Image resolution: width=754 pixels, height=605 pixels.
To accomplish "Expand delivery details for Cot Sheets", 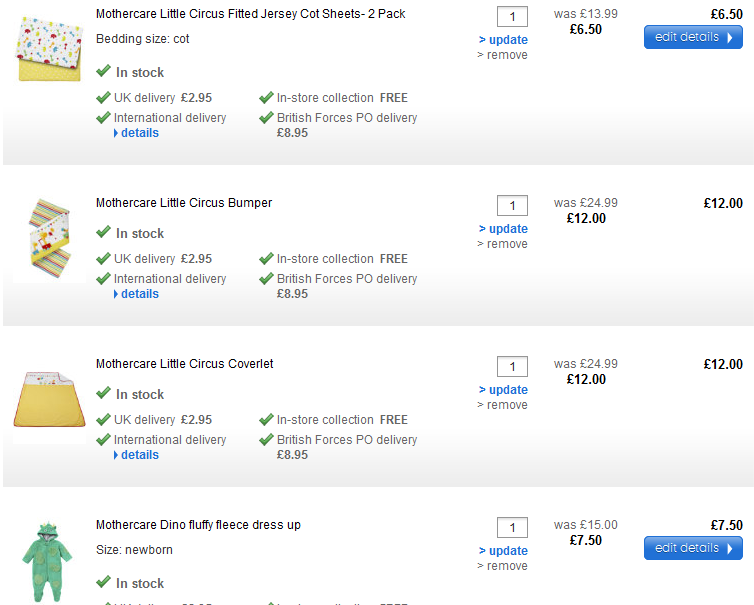I will [136, 133].
